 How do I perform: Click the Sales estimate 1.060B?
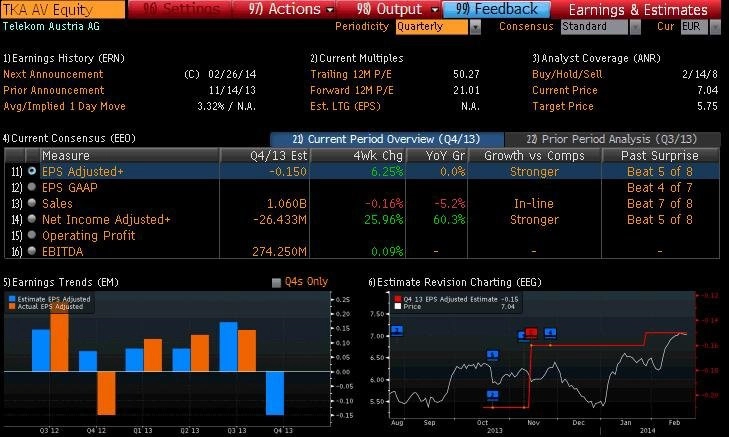286,203
